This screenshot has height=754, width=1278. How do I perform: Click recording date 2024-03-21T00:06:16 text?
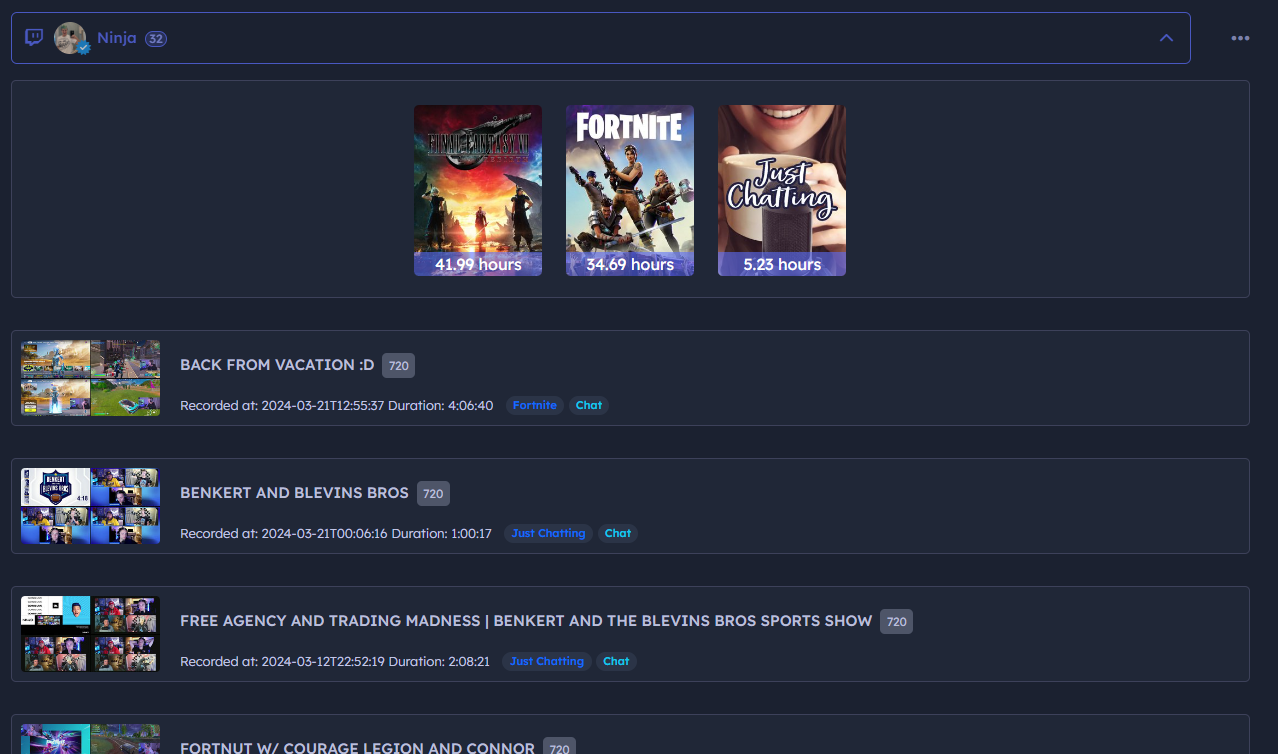pyautogui.click(x=324, y=533)
